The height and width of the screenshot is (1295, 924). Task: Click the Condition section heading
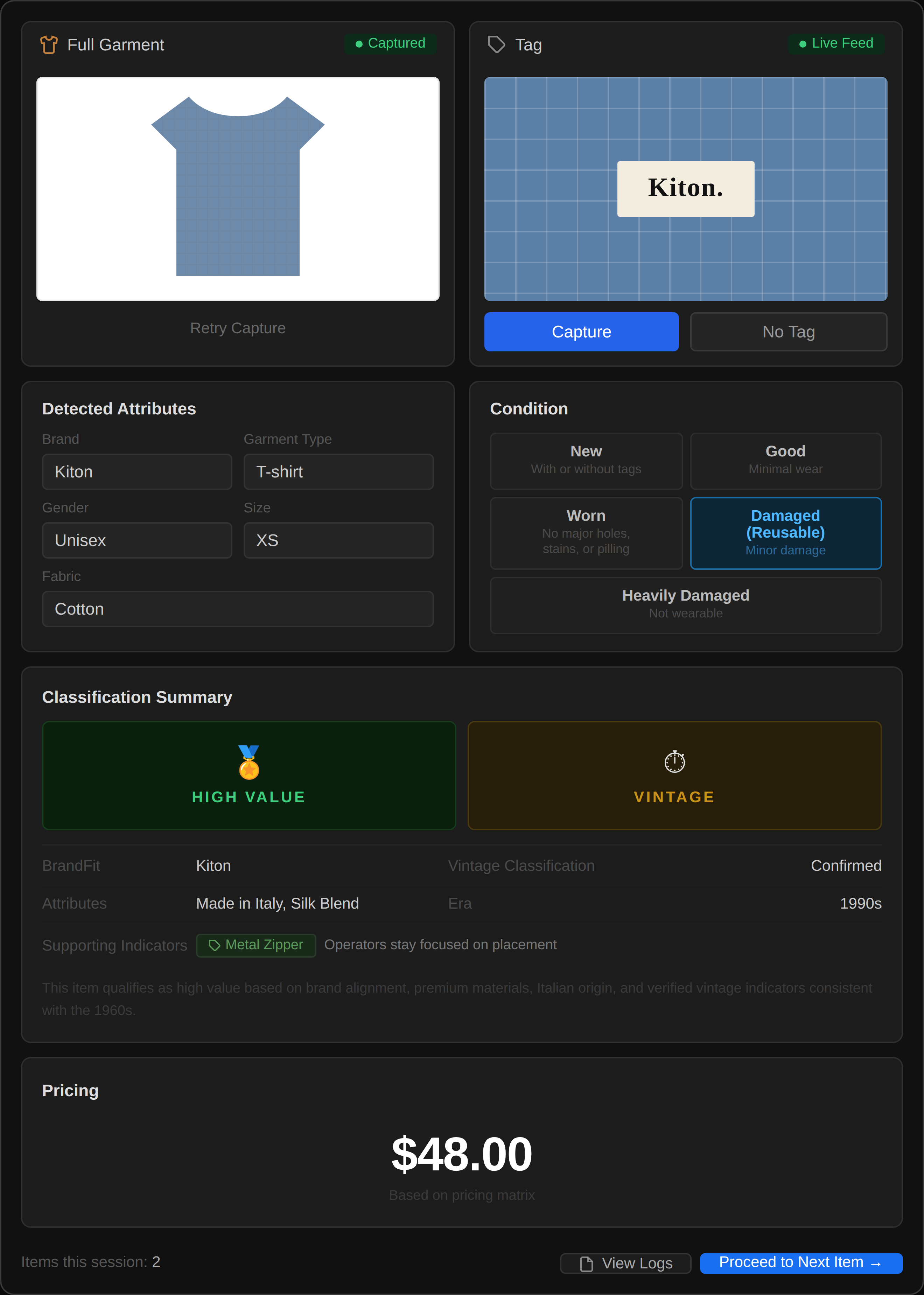pyautogui.click(x=528, y=408)
